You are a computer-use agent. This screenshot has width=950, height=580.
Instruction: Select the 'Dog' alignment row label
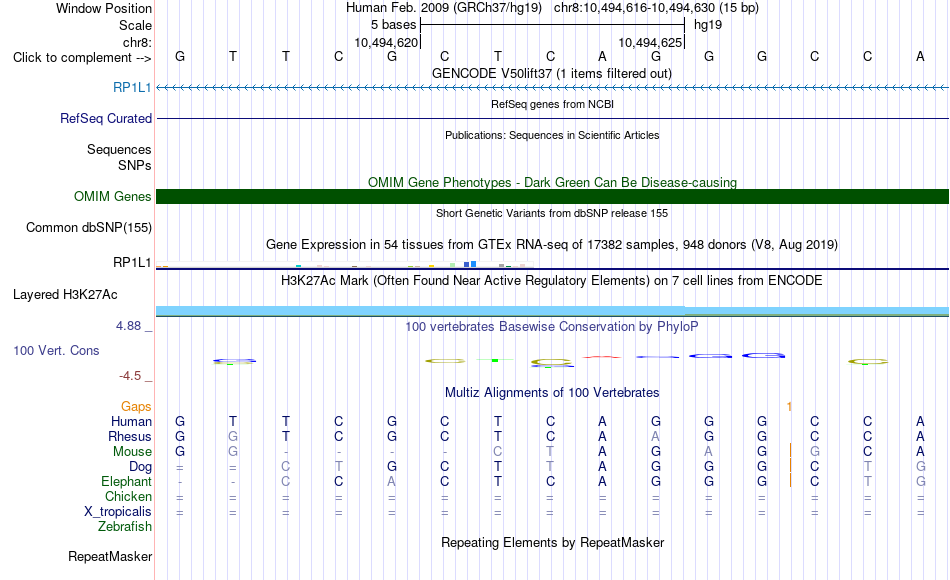tap(140, 467)
